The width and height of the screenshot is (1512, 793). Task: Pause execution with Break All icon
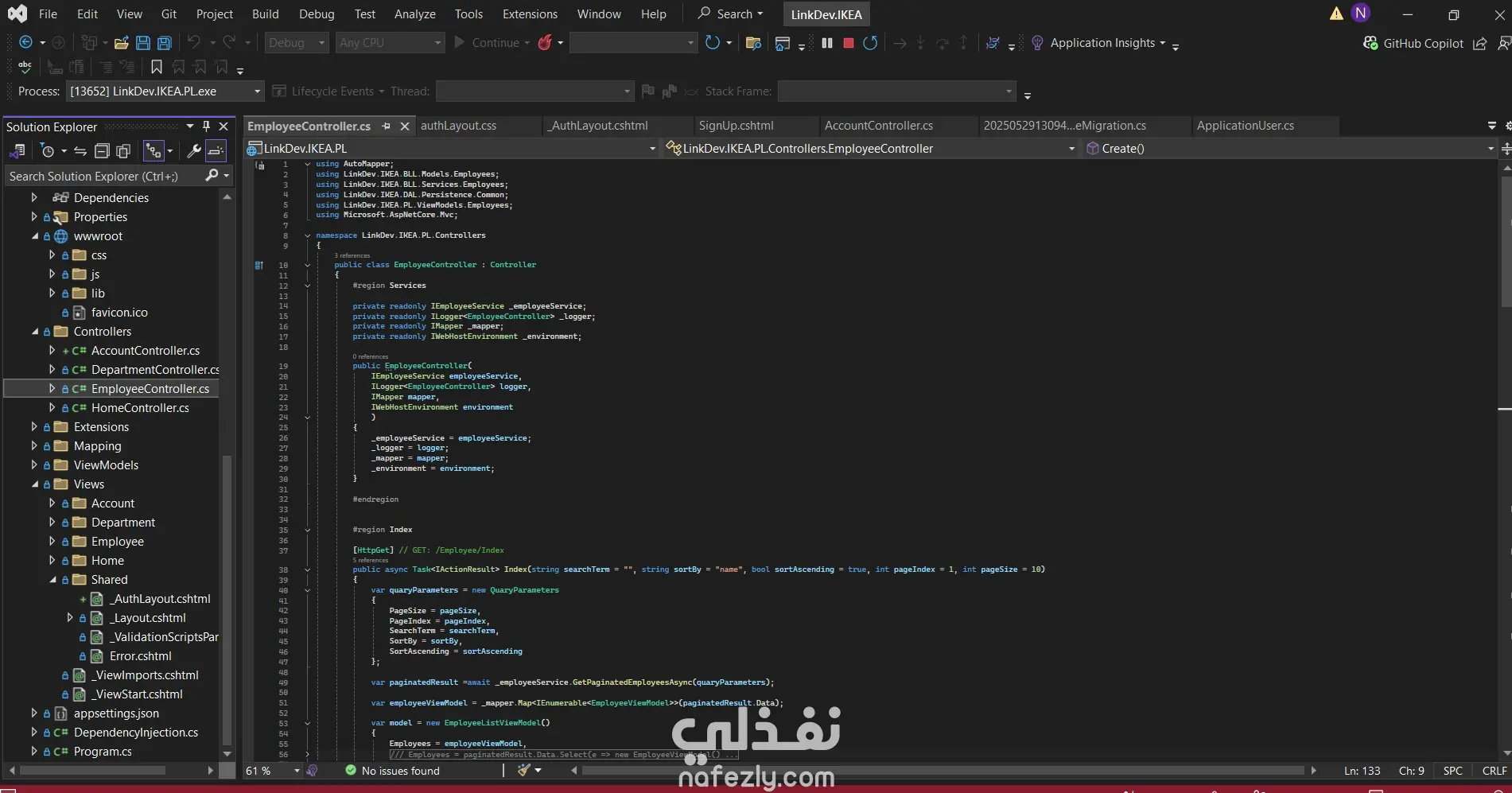coord(827,43)
